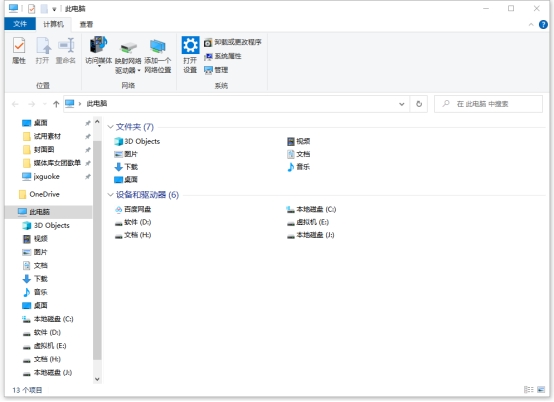Select 软件 (D:) drive in main pane

click(133, 222)
